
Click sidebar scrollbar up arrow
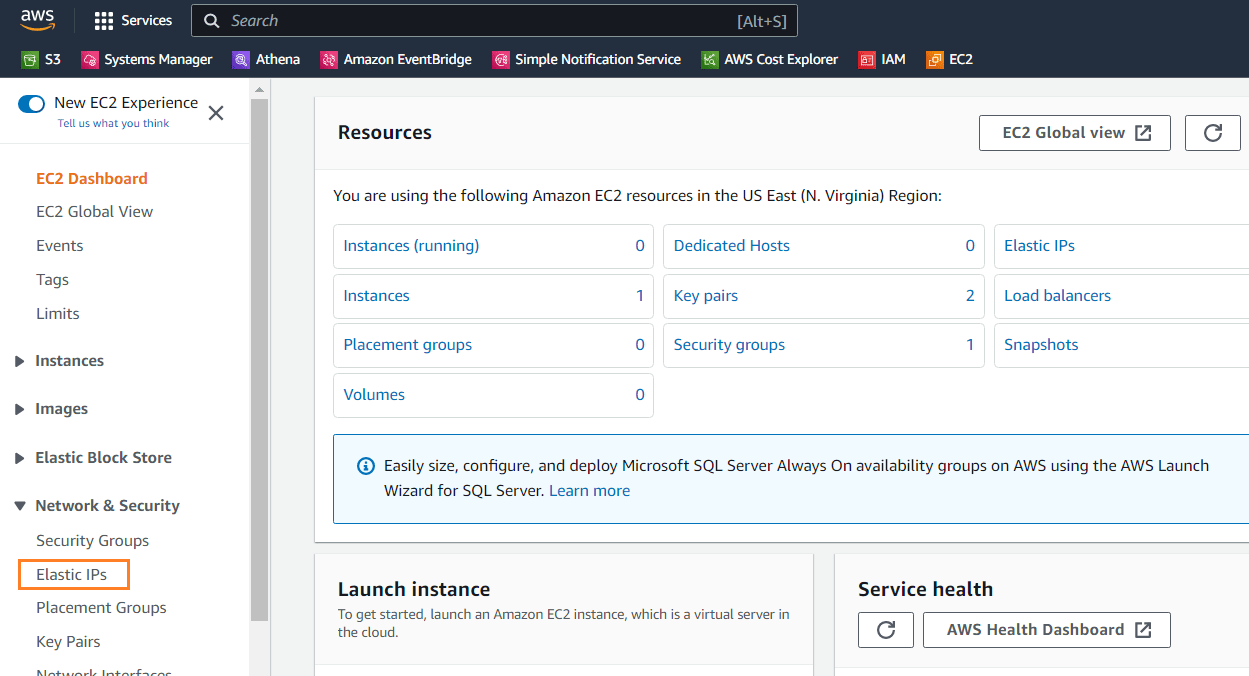point(259,90)
